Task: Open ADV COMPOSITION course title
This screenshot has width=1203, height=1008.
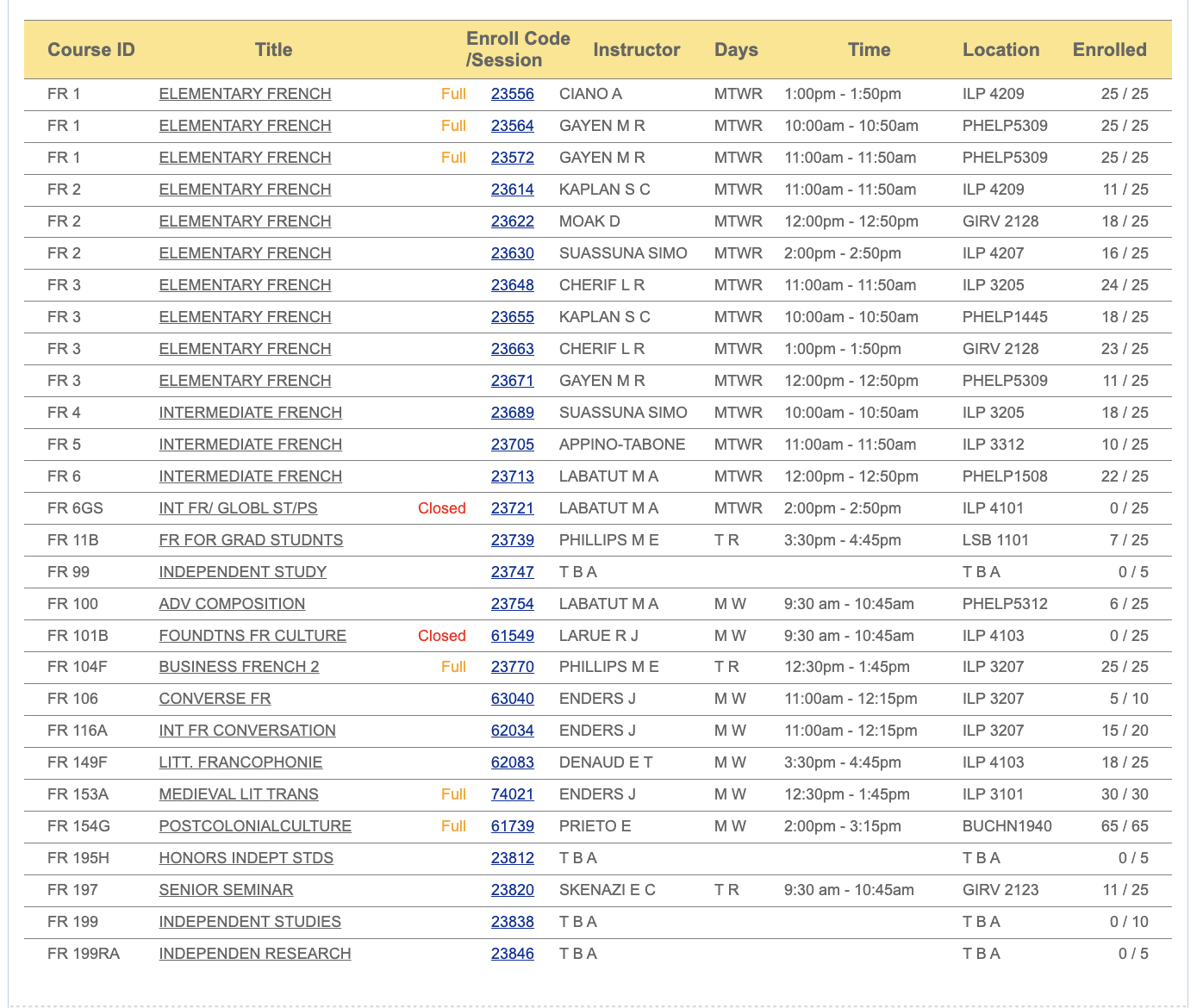Action: (232, 604)
